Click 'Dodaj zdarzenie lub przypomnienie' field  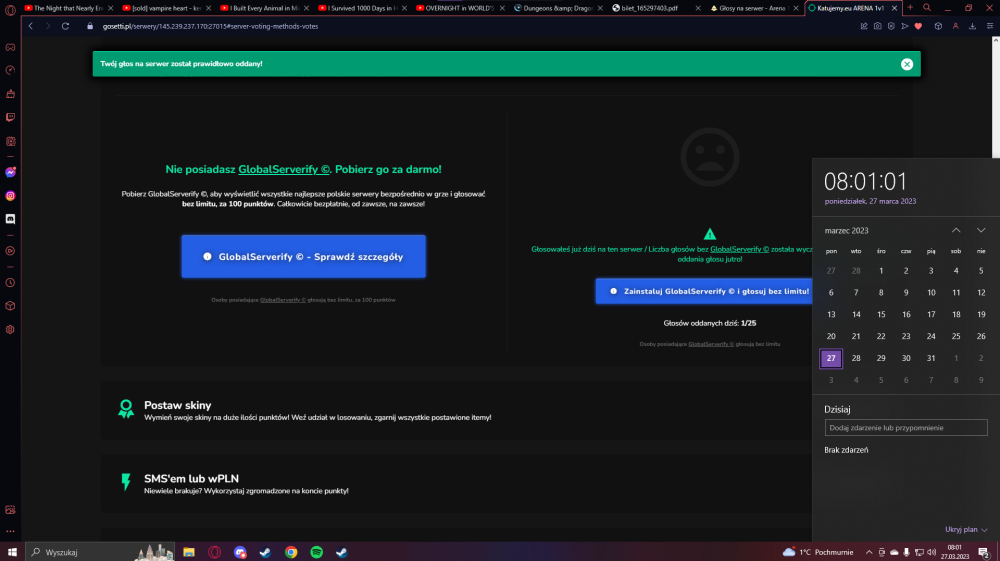click(906, 428)
